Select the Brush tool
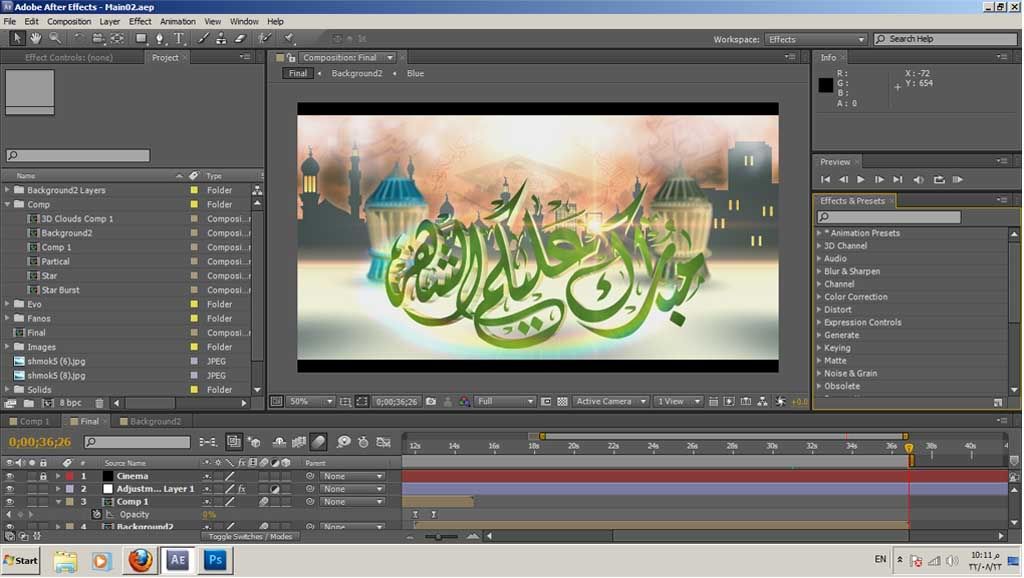 (203, 39)
